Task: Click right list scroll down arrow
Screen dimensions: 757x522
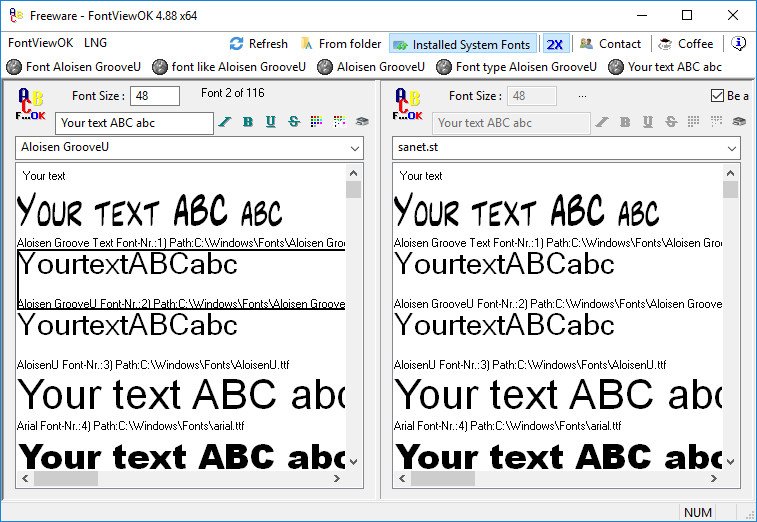Action: coord(730,462)
